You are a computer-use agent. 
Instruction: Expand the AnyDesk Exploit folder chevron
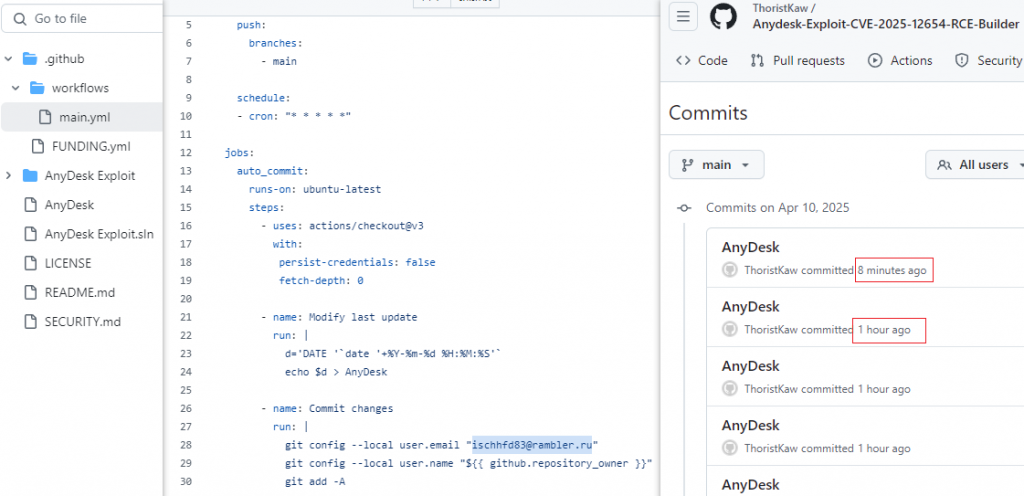[8, 176]
